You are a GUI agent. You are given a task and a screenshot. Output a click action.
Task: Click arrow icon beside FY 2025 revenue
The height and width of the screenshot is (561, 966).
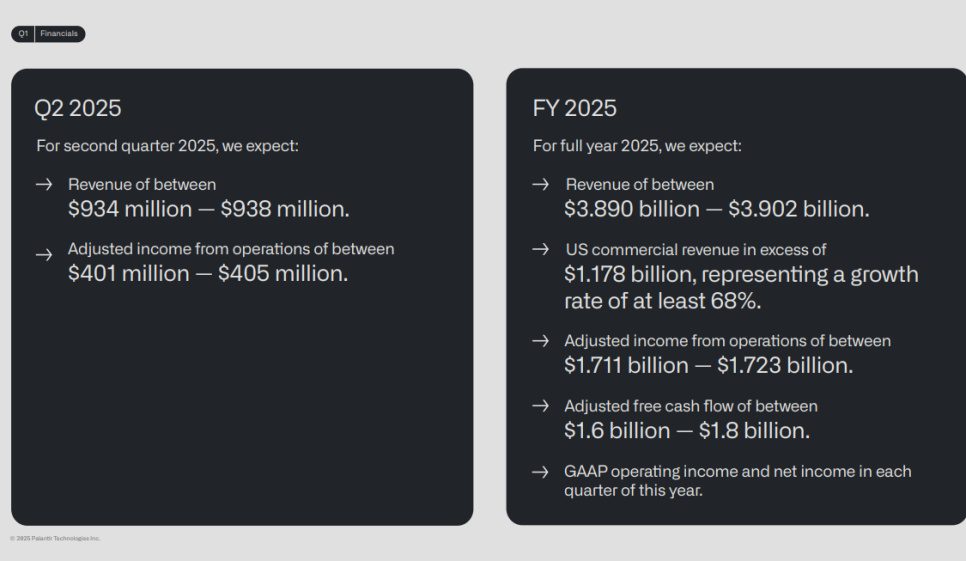540,184
